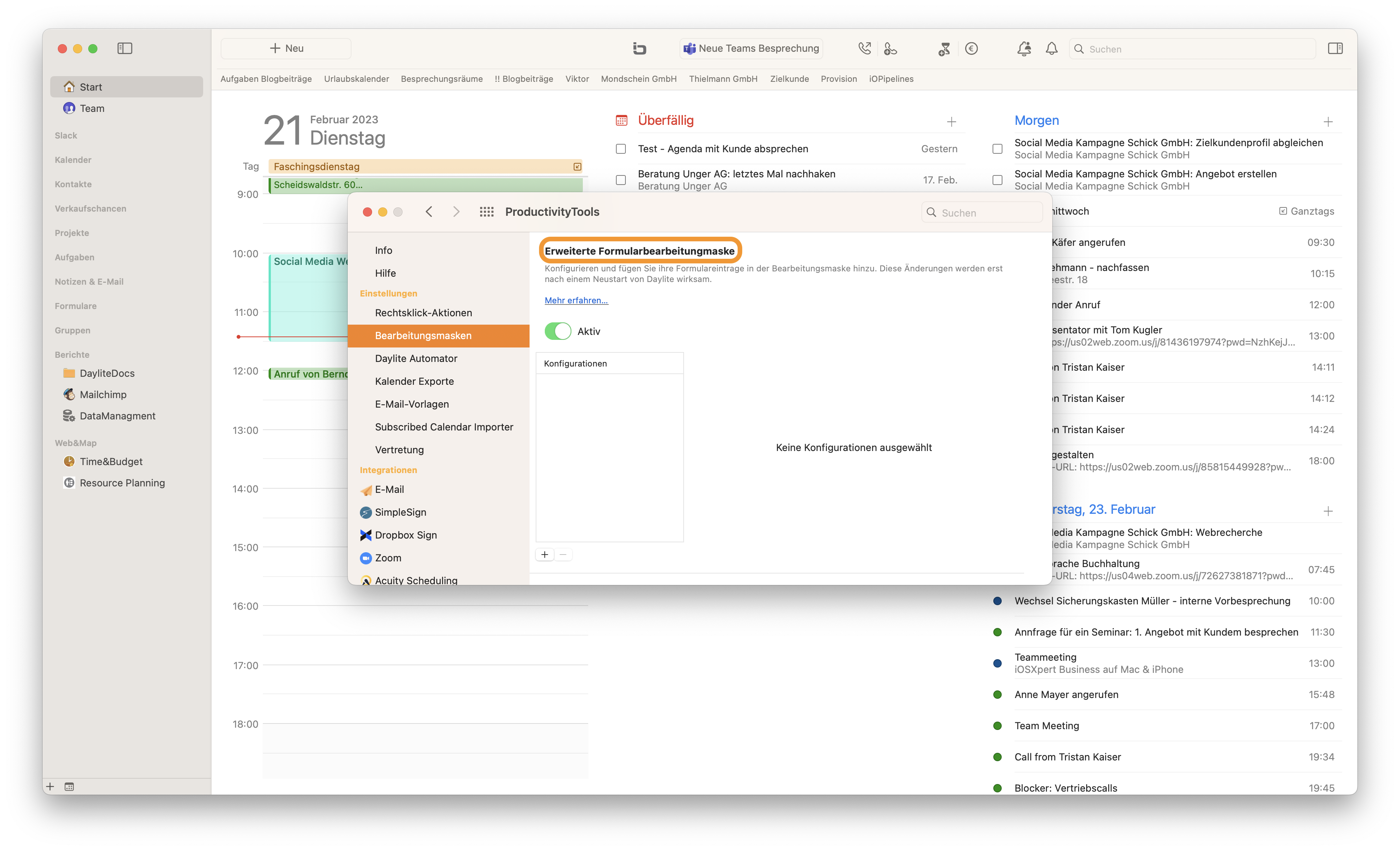Go forward in ProductivityTools window
Image resolution: width=1400 pixels, height=851 pixels.
[456, 212]
